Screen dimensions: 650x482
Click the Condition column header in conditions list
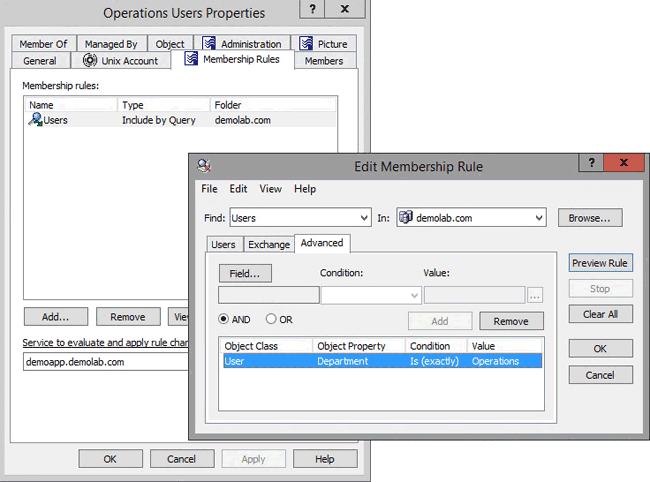point(436,346)
